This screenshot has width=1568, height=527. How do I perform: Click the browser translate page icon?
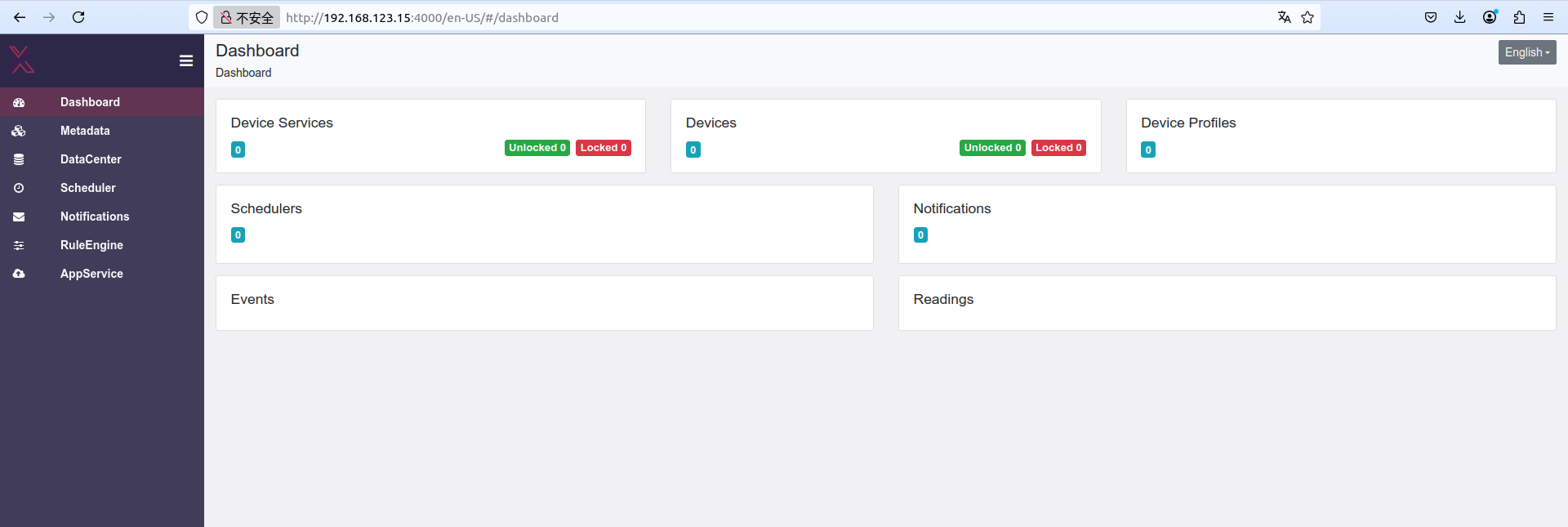1284,17
